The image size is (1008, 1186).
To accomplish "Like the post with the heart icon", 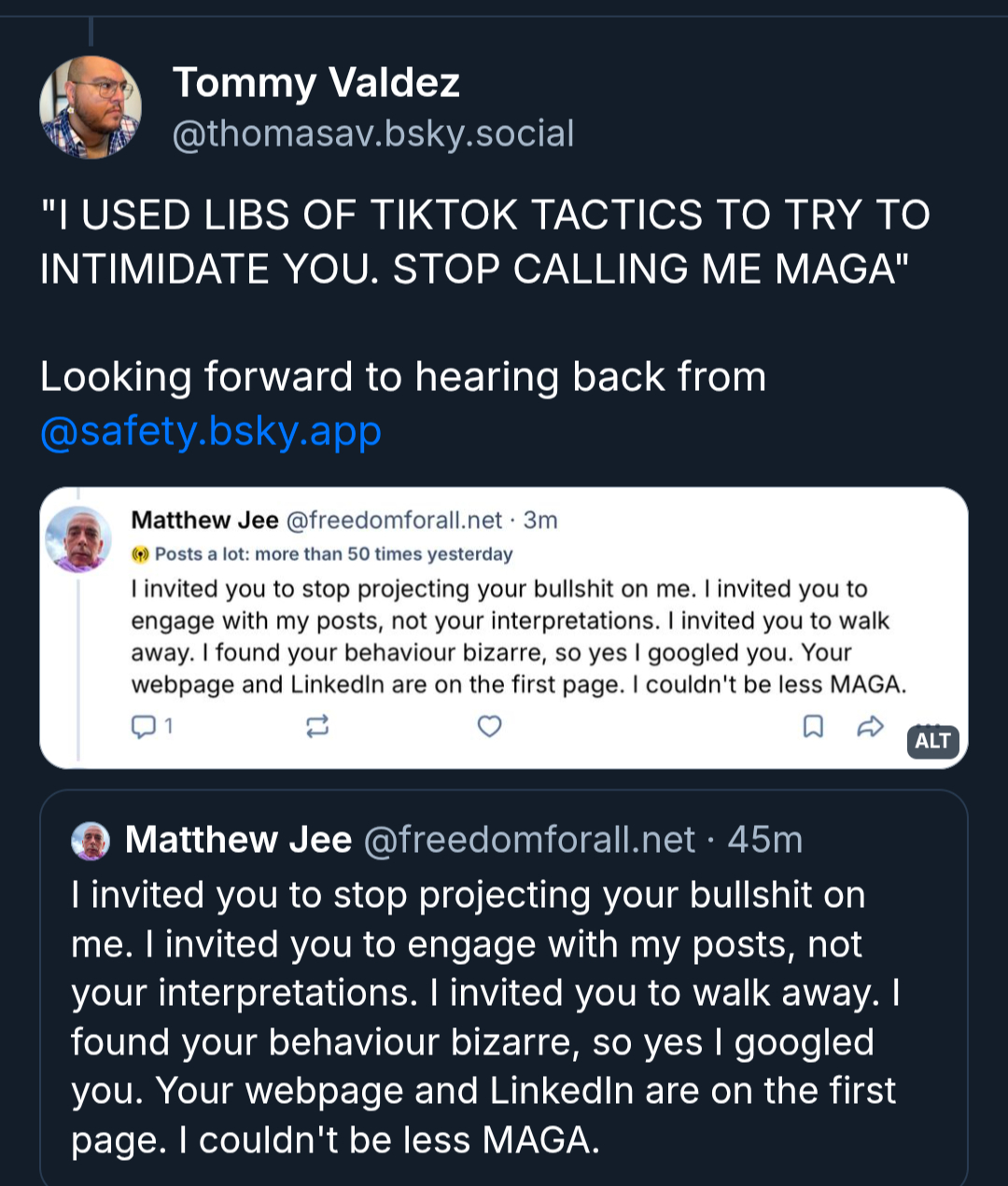I will [490, 726].
